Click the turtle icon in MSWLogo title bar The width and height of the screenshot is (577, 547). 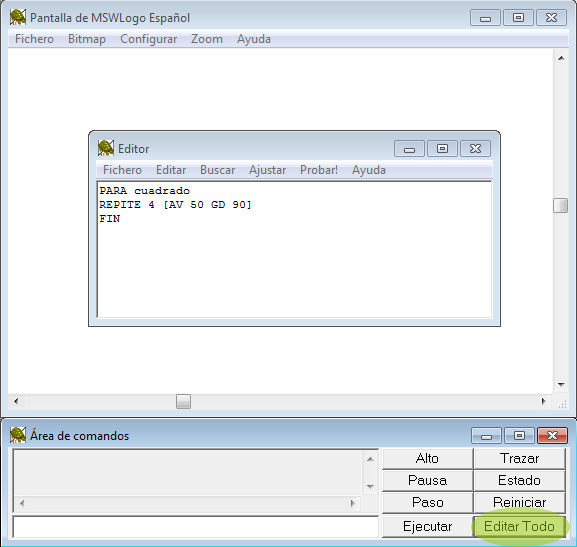18,17
